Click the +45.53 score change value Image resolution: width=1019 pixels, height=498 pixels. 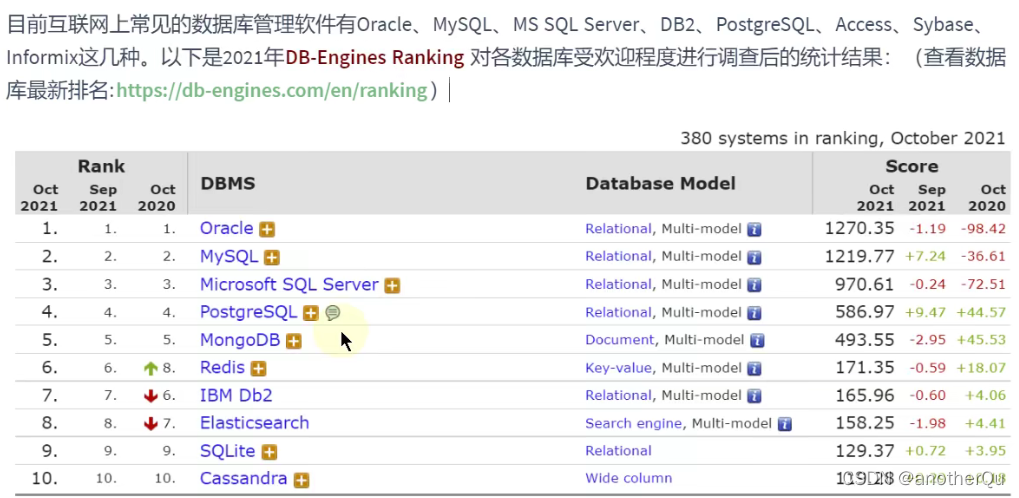(x=981, y=341)
